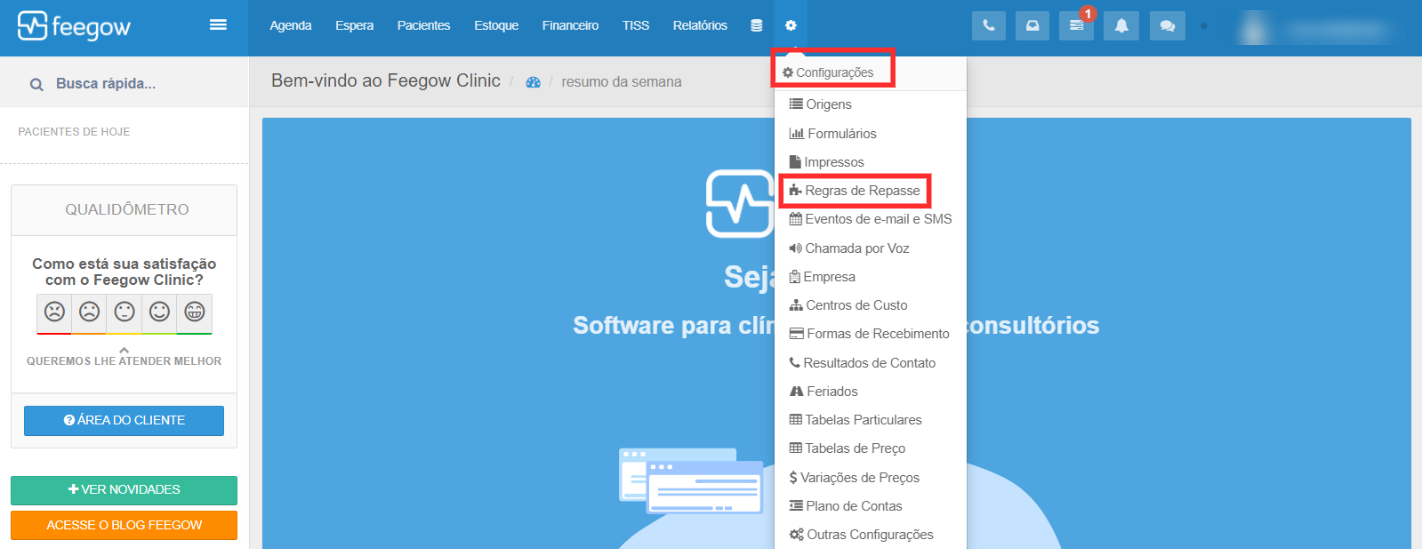Rate satisfaction with smiling face
1422x549 pixels.
159,313
